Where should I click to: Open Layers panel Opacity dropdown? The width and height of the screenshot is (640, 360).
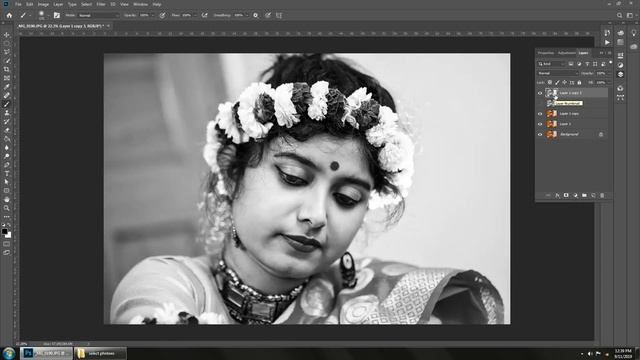pyautogui.click(x=609, y=73)
